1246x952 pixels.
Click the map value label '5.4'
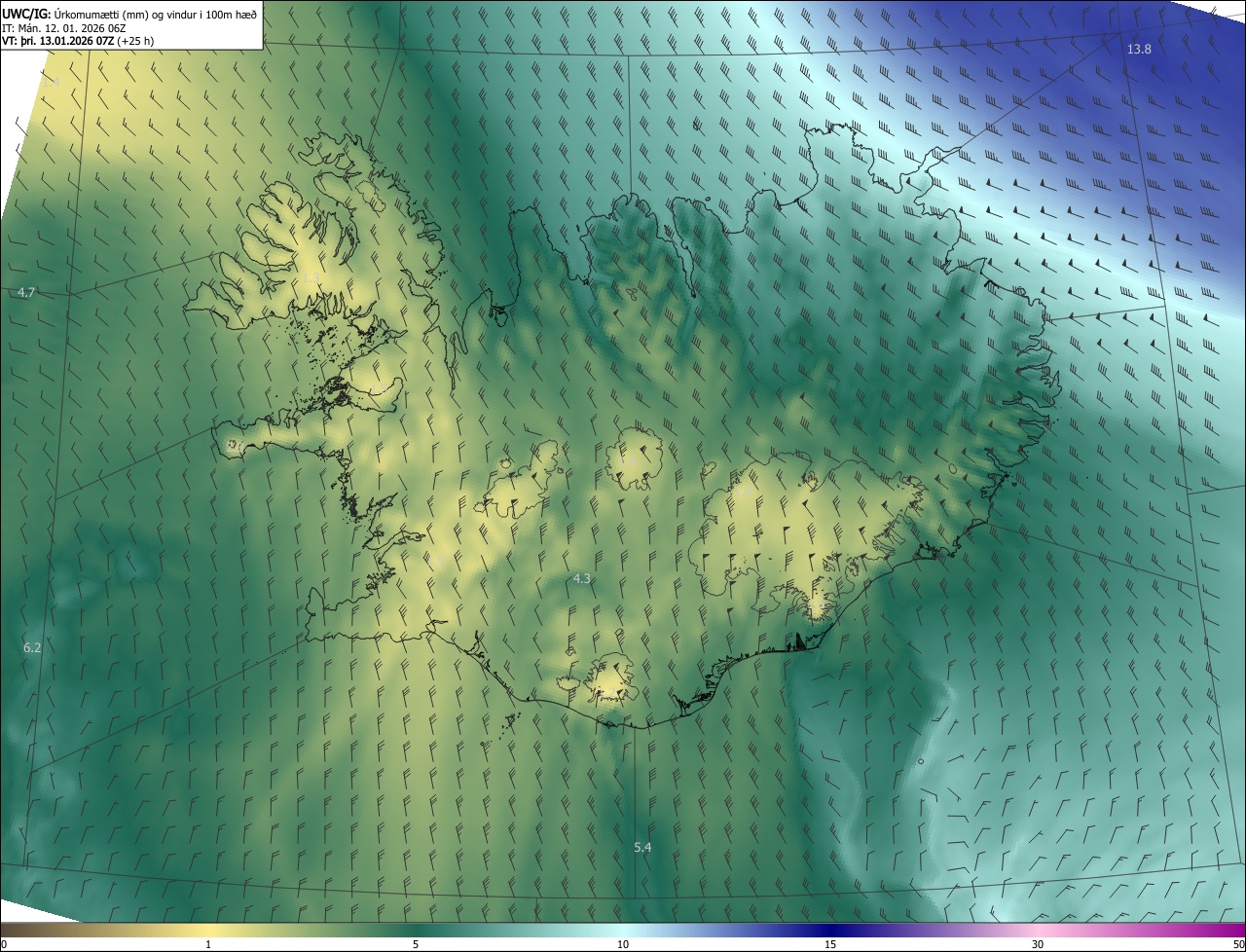point(642,848)
